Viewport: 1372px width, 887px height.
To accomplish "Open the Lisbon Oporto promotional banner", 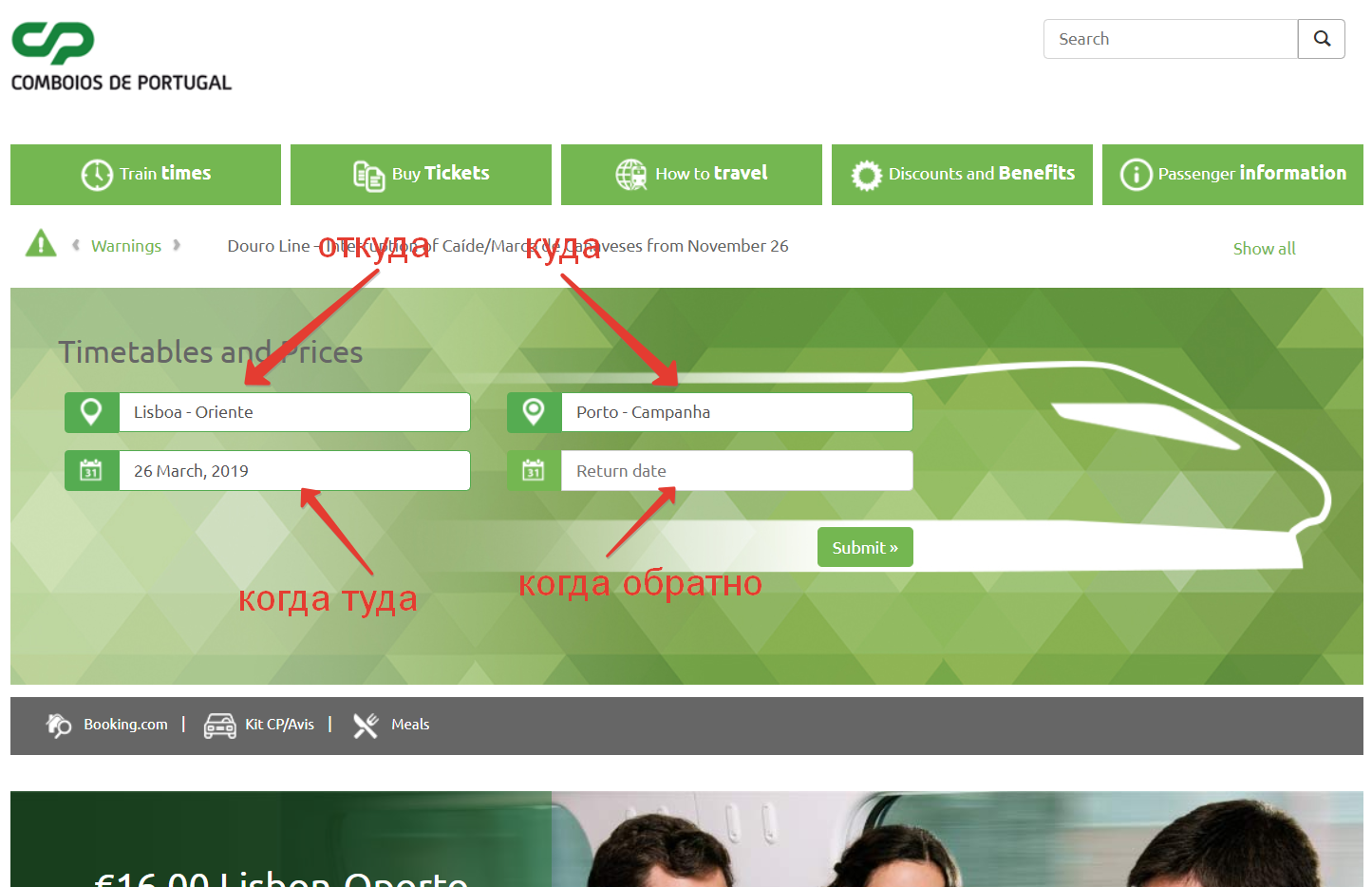I will pyautogui.click(x=686, y=840).
